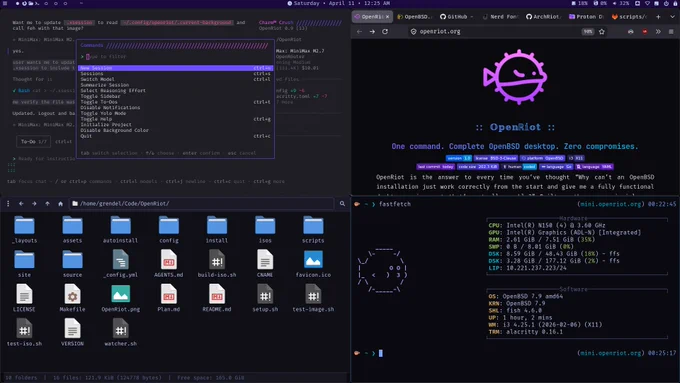Screen dimensions: 680x383
Task: Open the install folder
Action: point(217,230)
